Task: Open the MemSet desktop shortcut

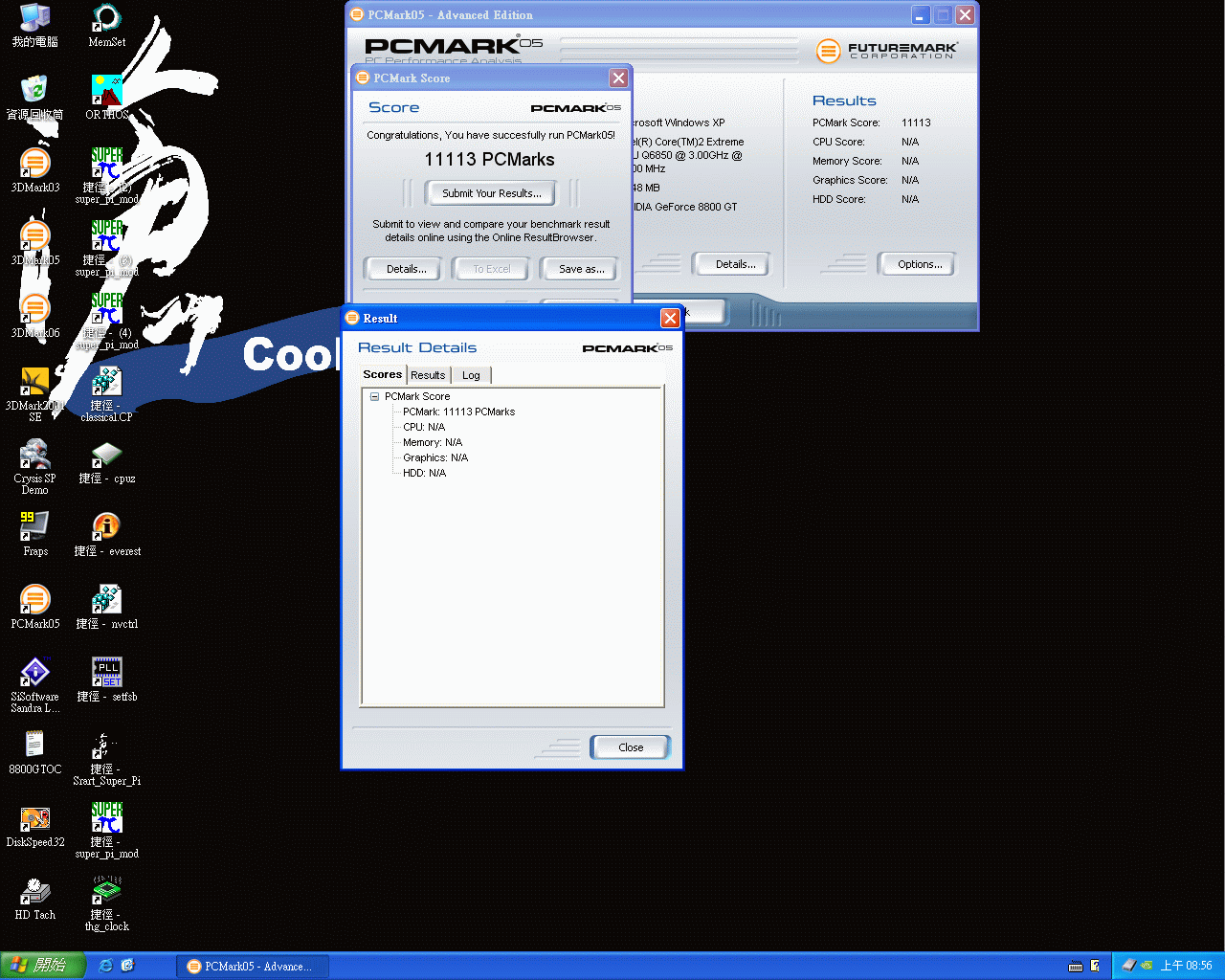Action: click(x=106, y=26)
